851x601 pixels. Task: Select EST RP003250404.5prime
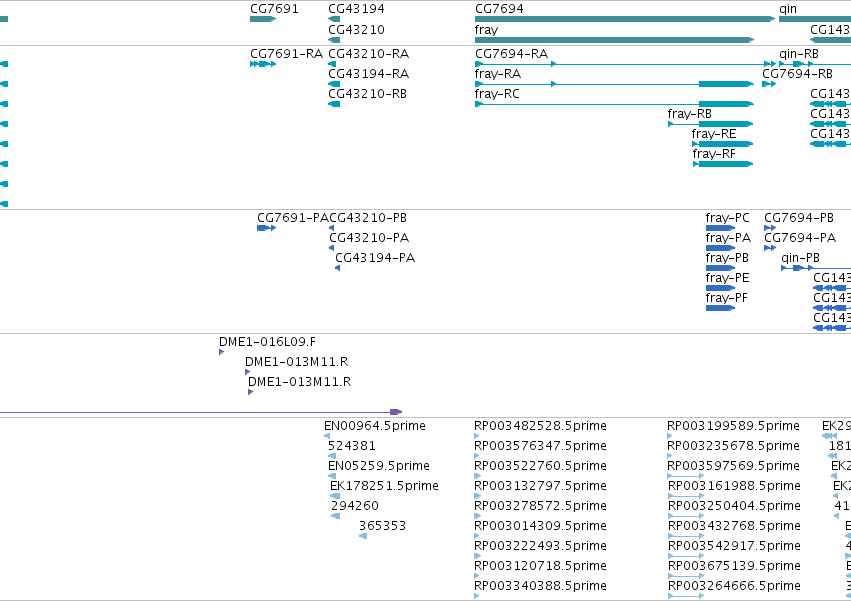686,516
